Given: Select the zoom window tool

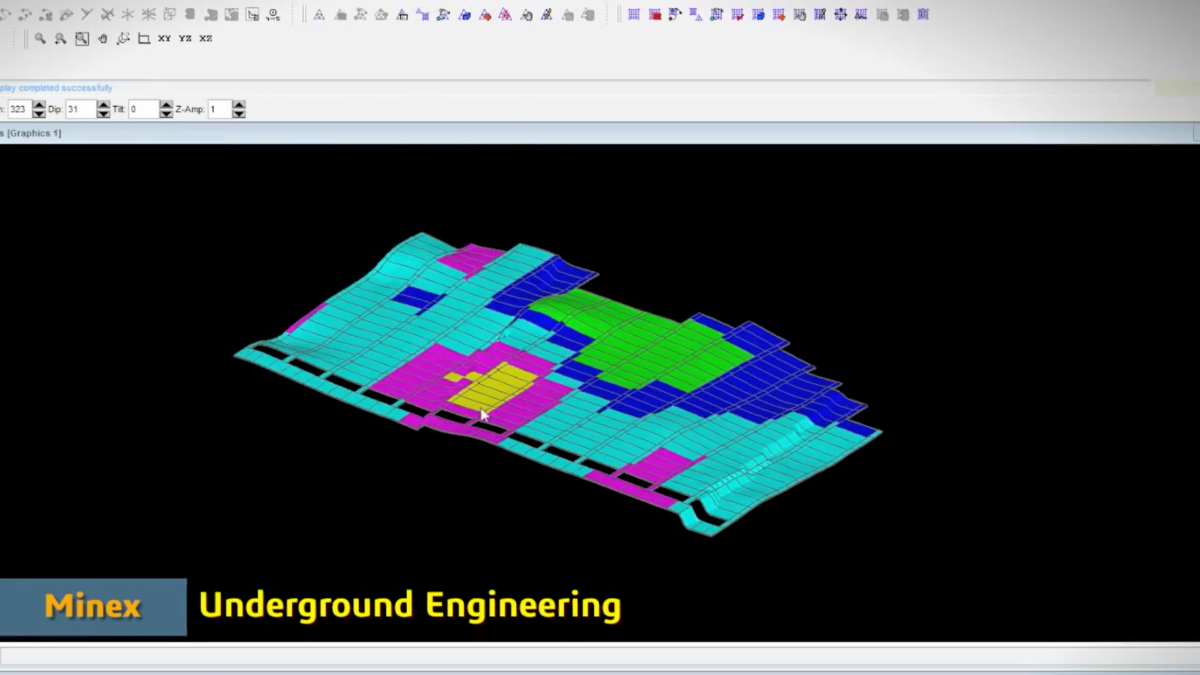Looking at the screenshot, I should pyautogui.click(x=82, y=39).
